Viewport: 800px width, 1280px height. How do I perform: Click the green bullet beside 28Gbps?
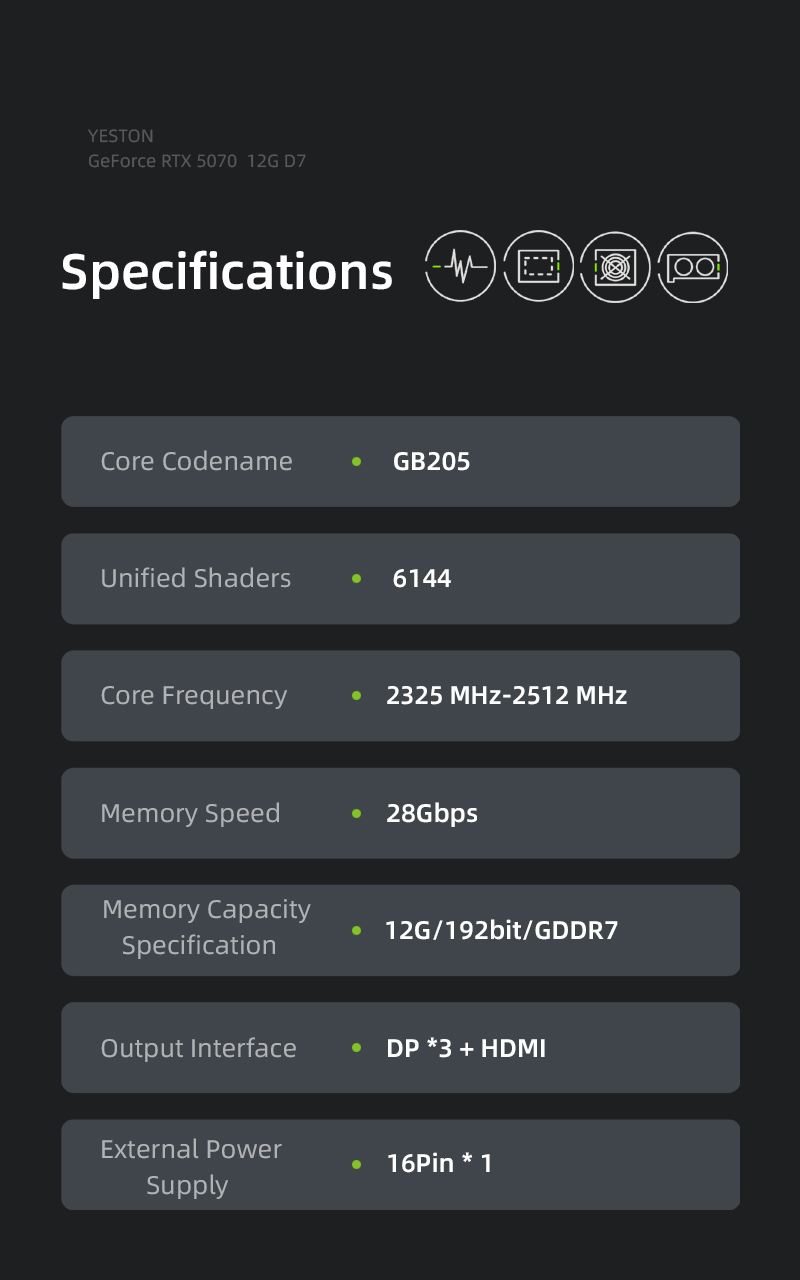click(357, 814)
